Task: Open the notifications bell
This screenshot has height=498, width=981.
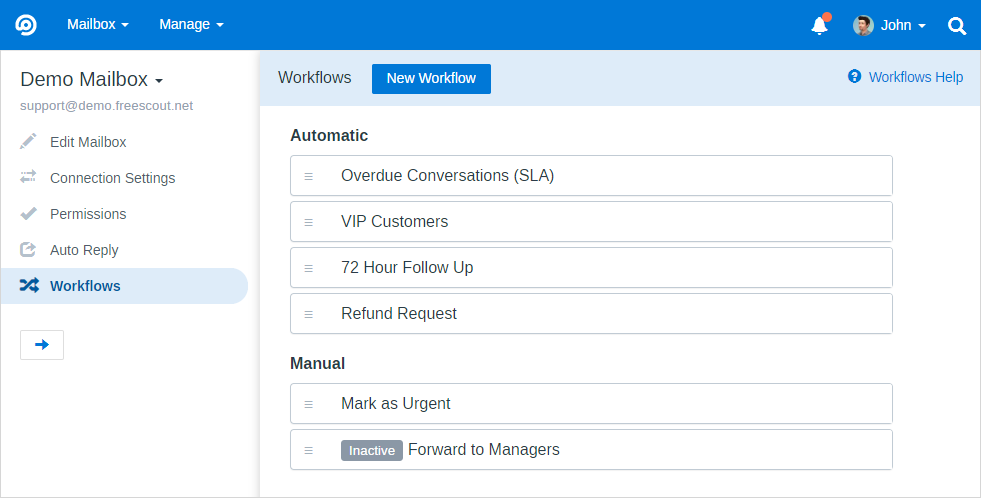Action: click(x=819, y=26)
